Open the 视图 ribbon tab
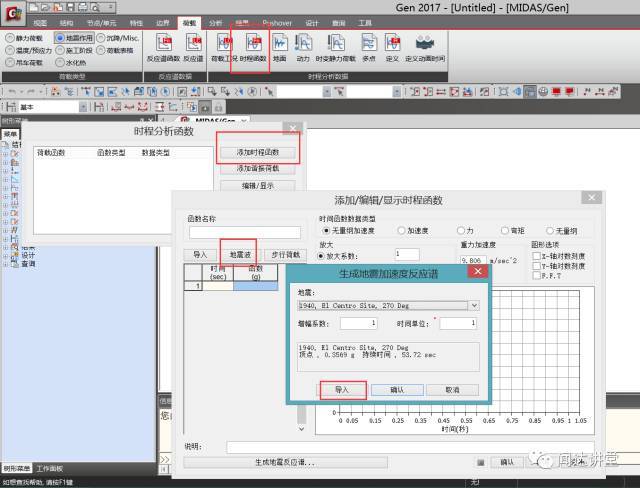 40,23
